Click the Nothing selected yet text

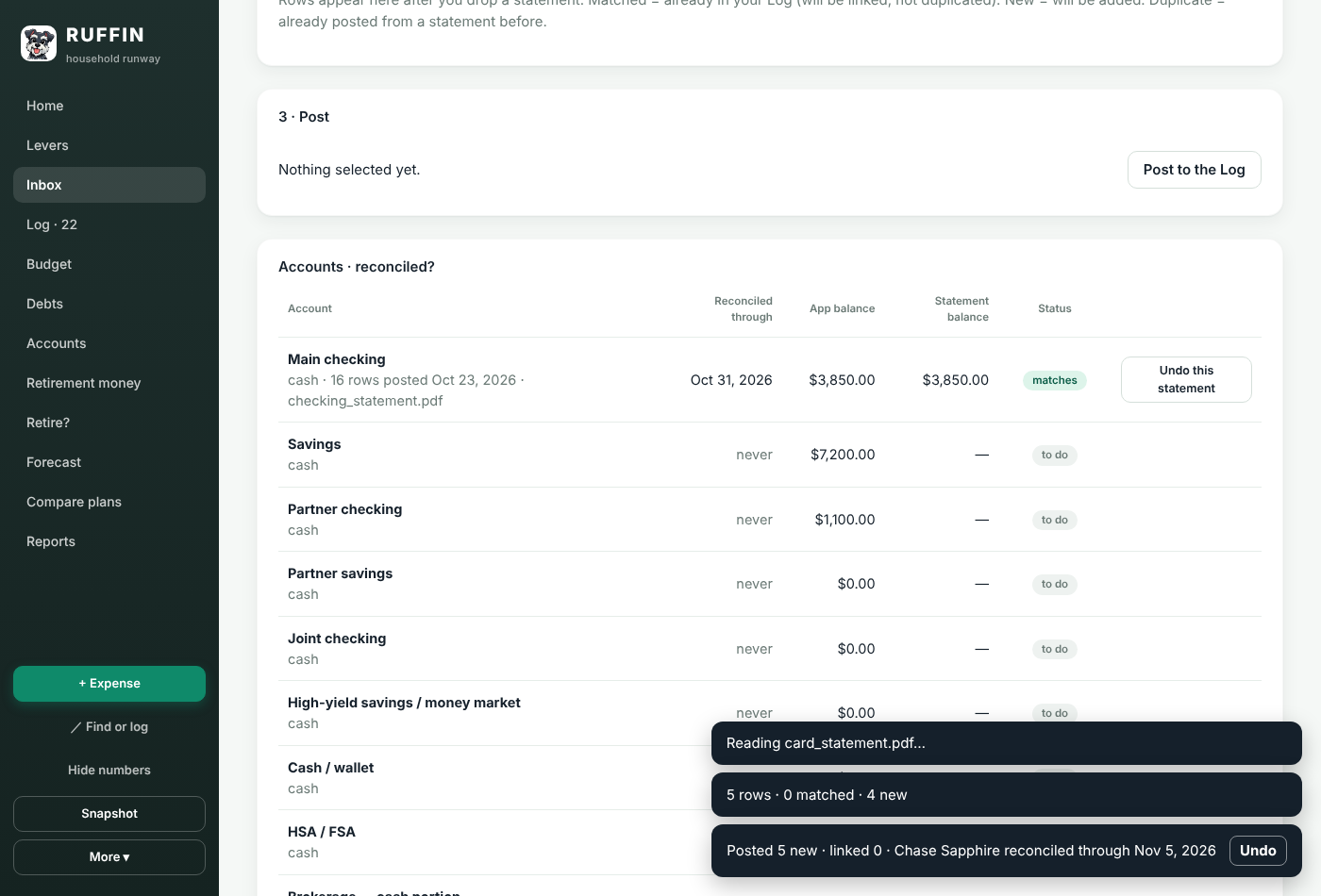pos(349,170)
